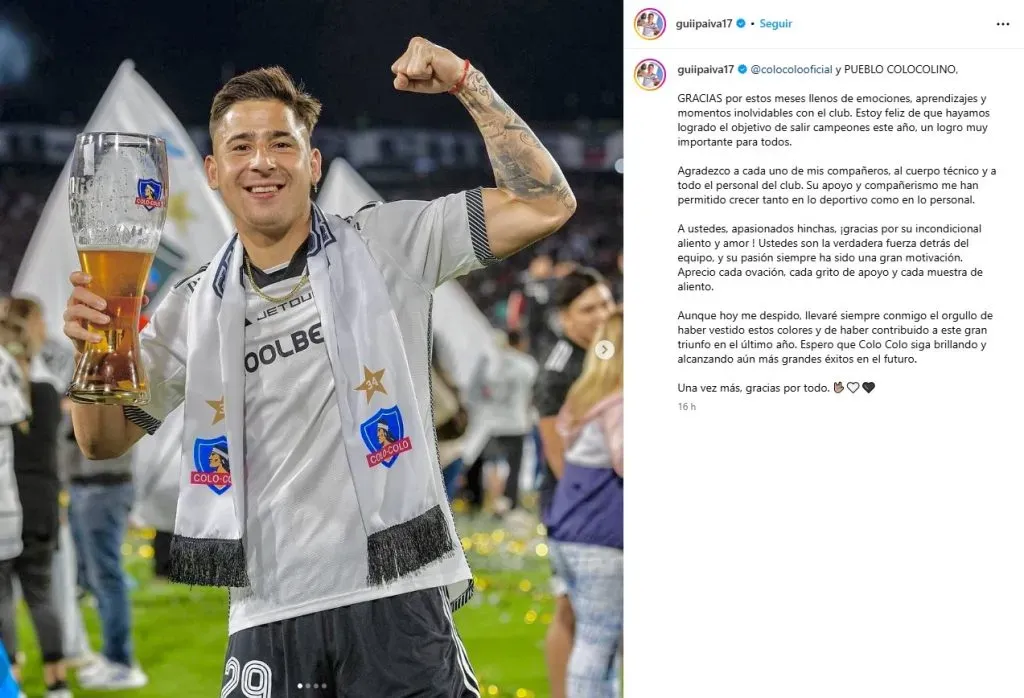1024x698 pixels.
Task: Click the 16 h post timestamp
Action: [x=686, y=407]
